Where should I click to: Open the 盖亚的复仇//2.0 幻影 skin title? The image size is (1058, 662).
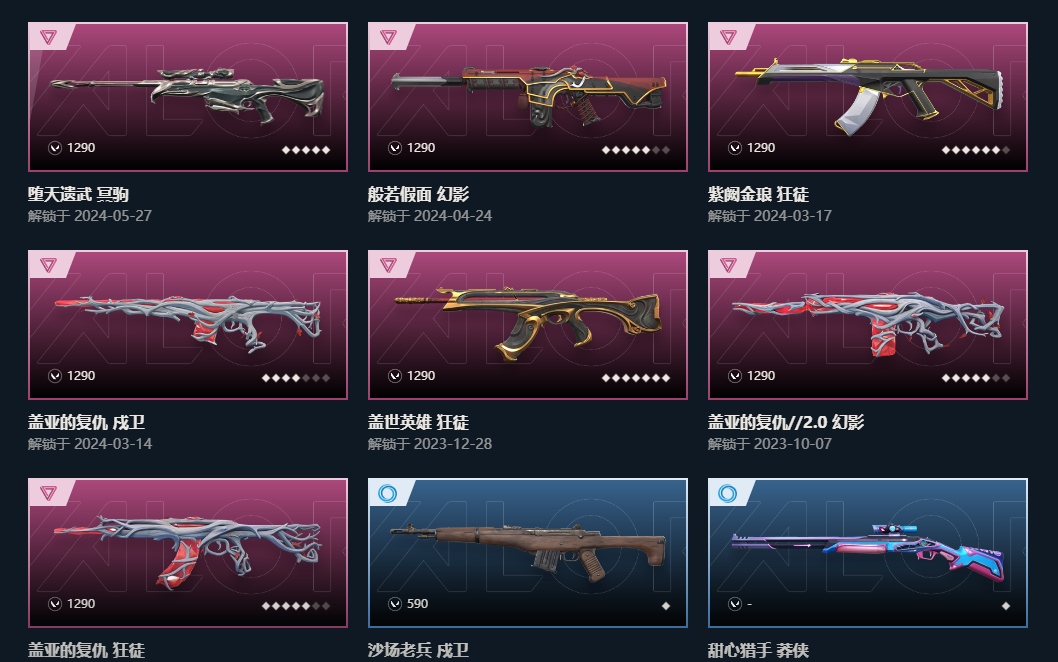786,422
